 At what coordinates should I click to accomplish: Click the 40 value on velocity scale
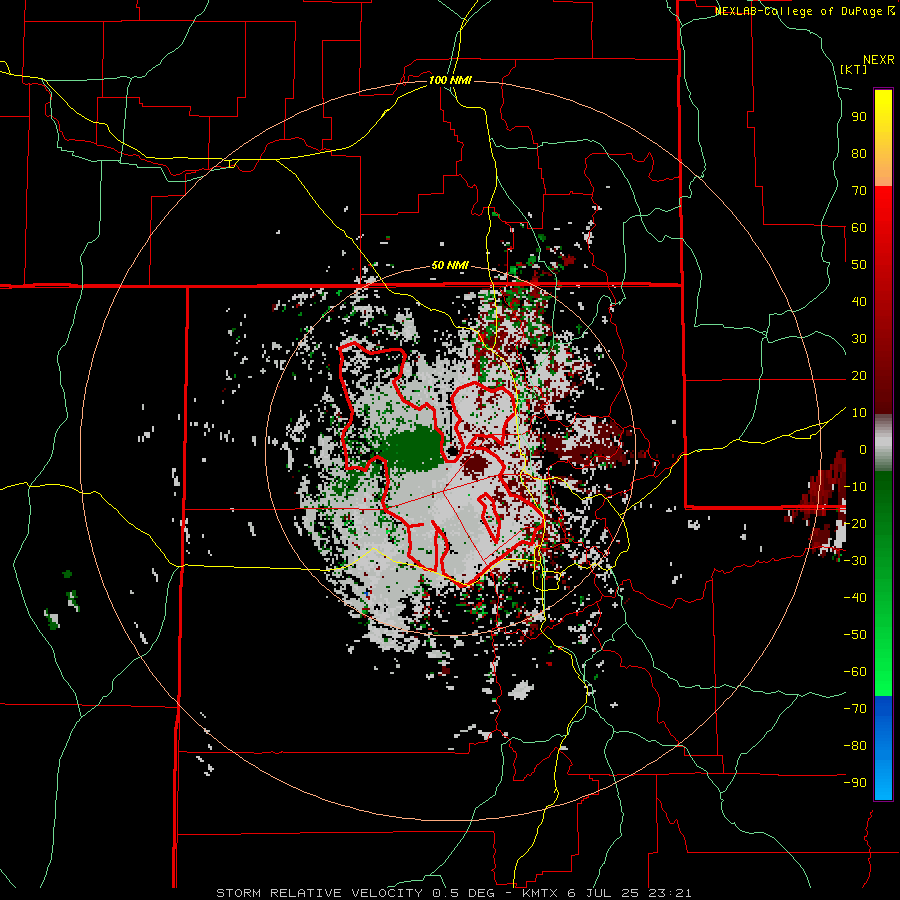[859, 301]
